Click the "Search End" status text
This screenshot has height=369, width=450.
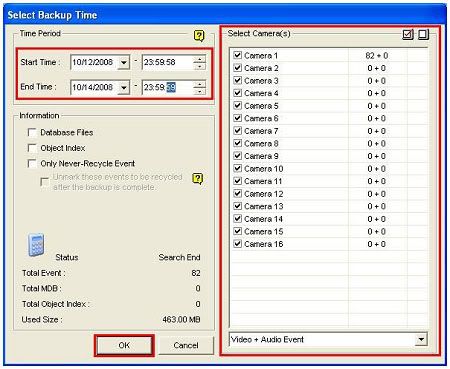[179, 258]
